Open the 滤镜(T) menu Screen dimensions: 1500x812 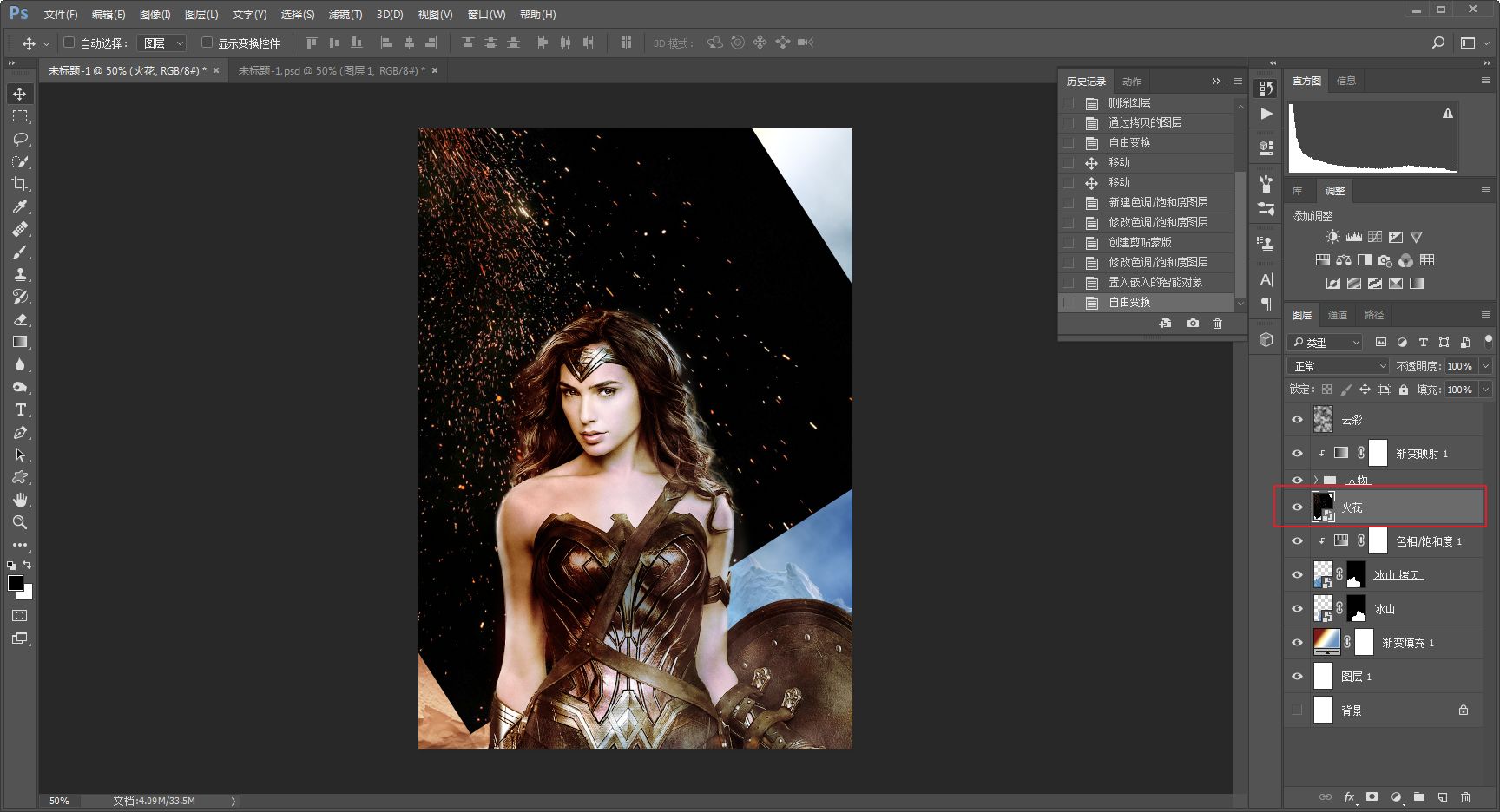tap(345, 15)
